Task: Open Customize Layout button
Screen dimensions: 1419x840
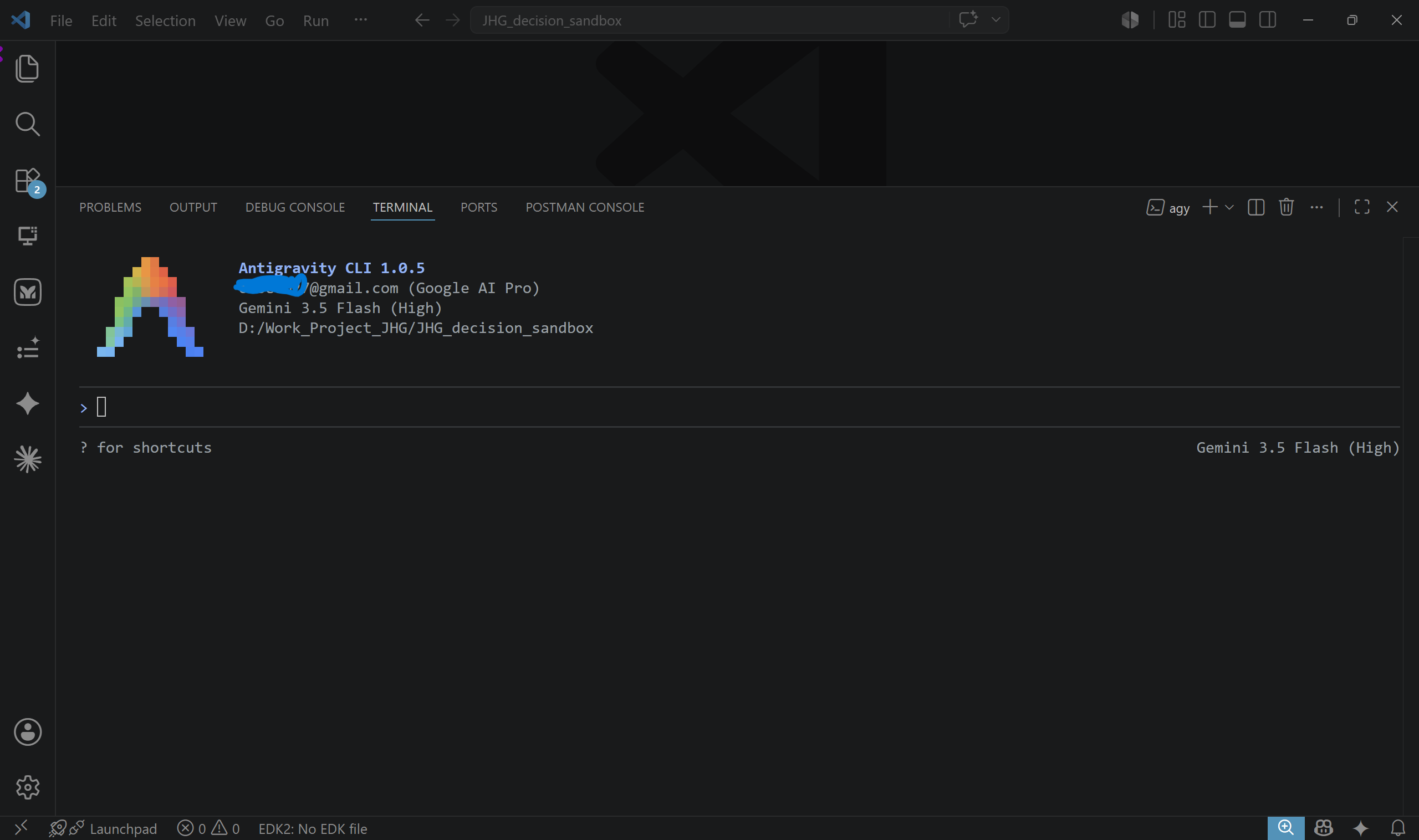Action: (1177, 21)
